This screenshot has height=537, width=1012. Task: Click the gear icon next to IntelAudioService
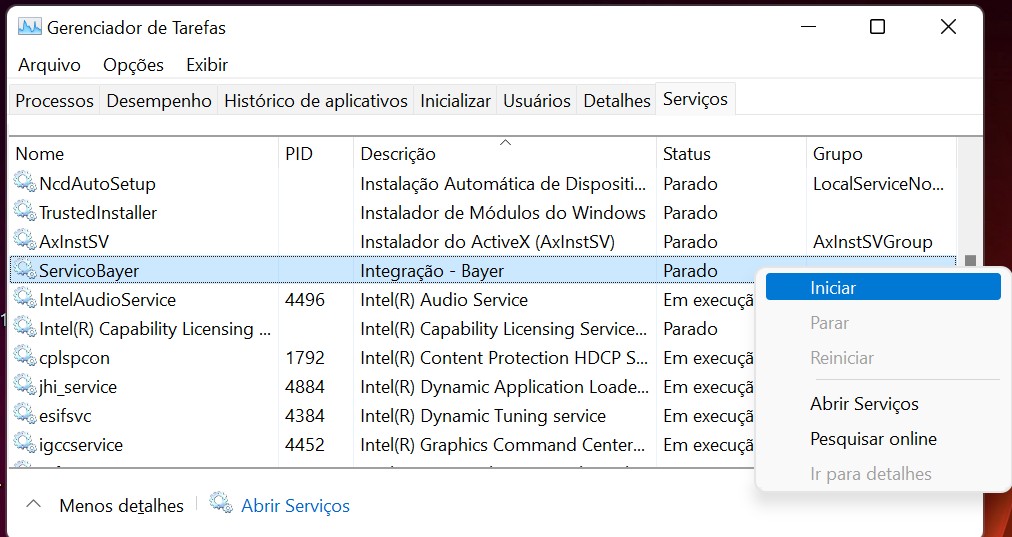(x=25, y=299)
